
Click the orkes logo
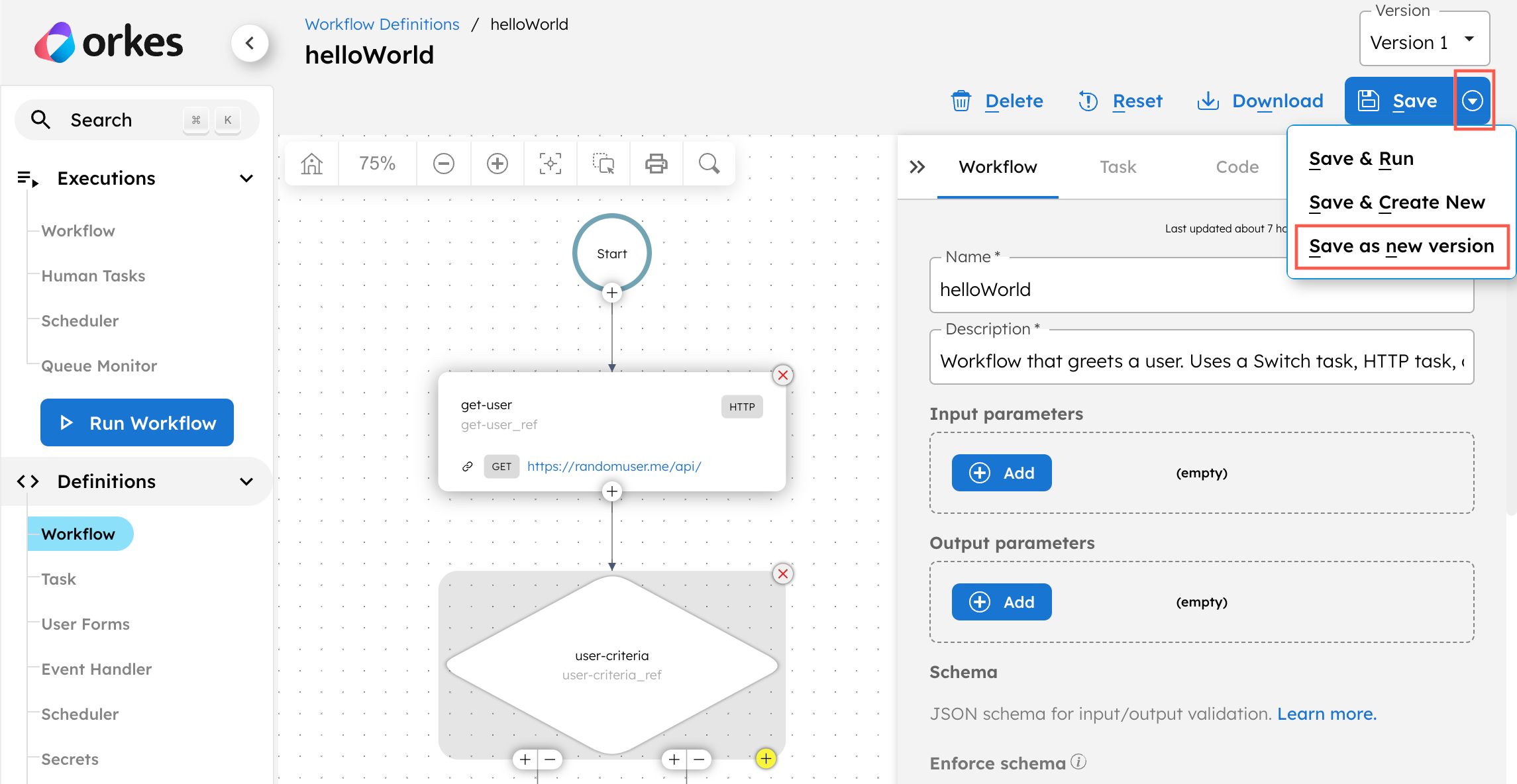point(109,42)
